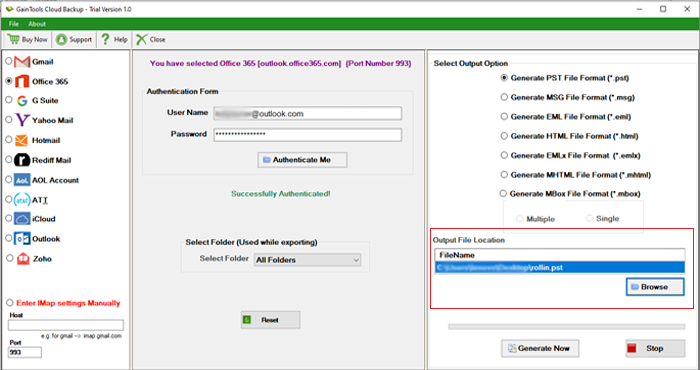Click the Outlook logo icon
This screenshot has width=700, height=370.
click(22, 239)
